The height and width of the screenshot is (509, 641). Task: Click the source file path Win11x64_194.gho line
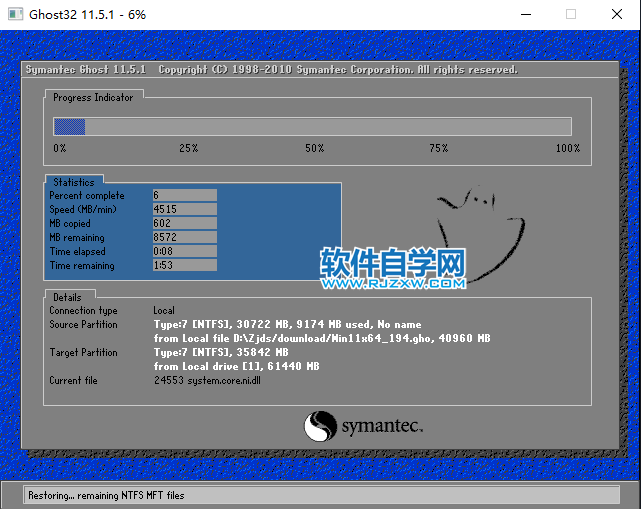322,339
